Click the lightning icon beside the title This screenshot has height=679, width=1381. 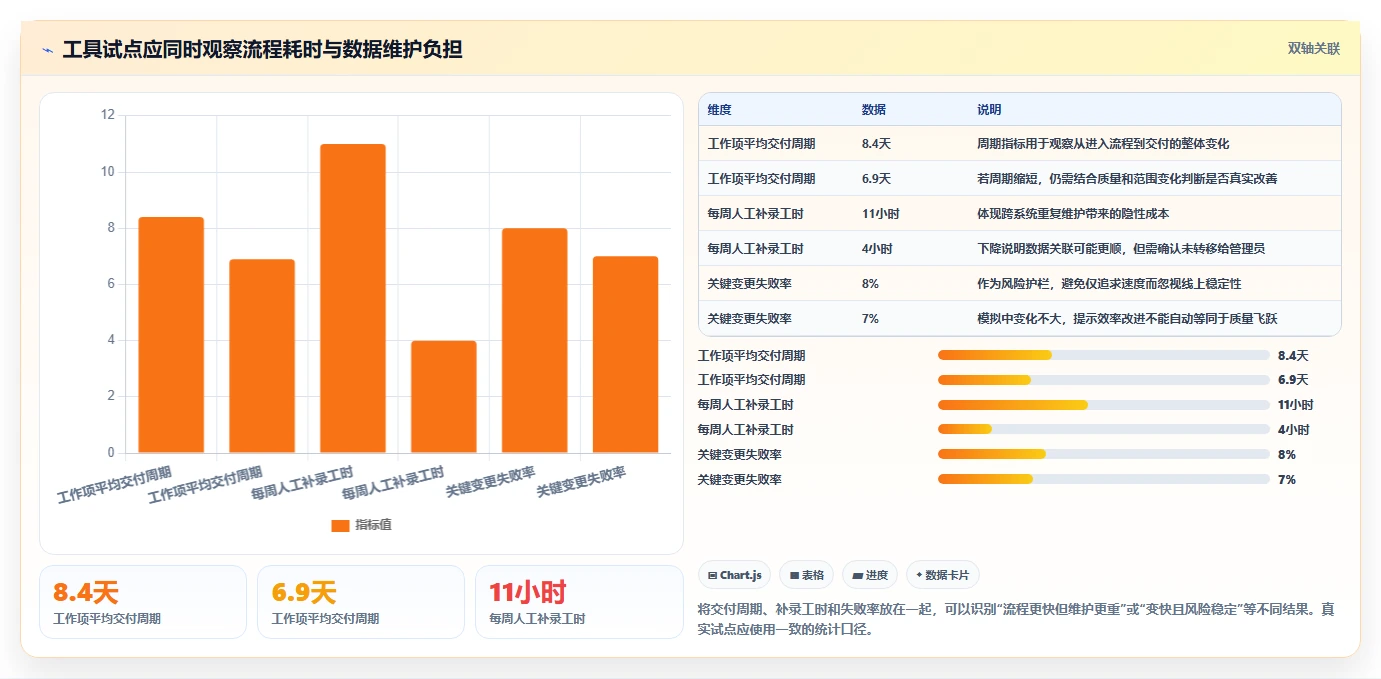48,50
